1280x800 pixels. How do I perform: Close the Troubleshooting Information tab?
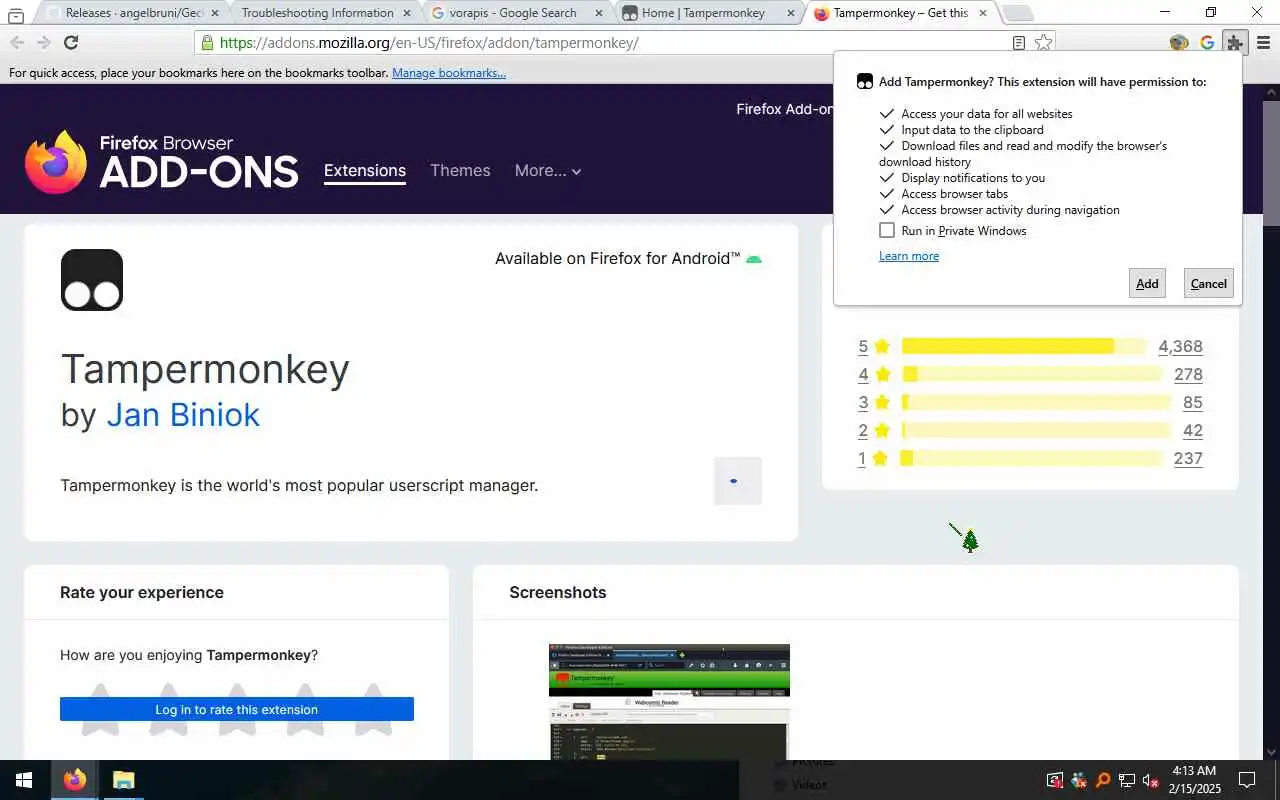tap(405, 13)
